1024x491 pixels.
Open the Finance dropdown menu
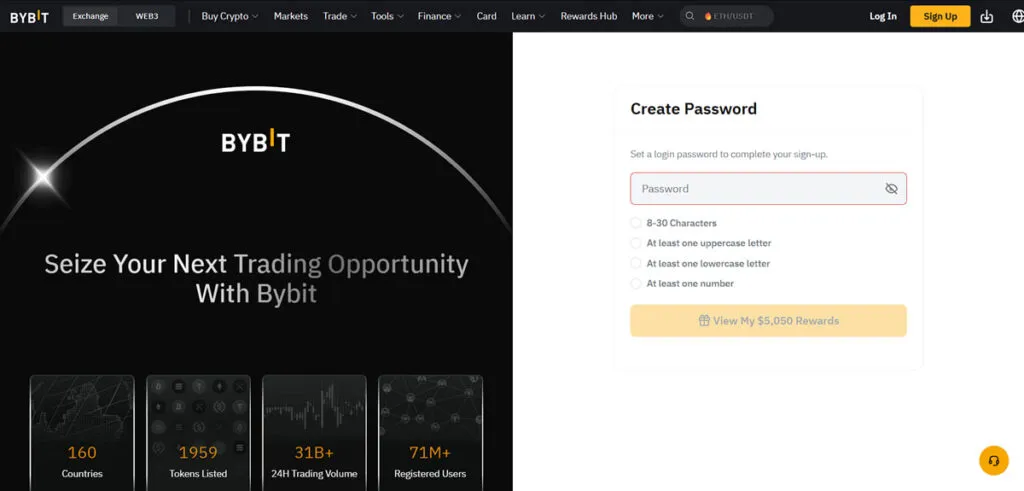pos(439,16)
